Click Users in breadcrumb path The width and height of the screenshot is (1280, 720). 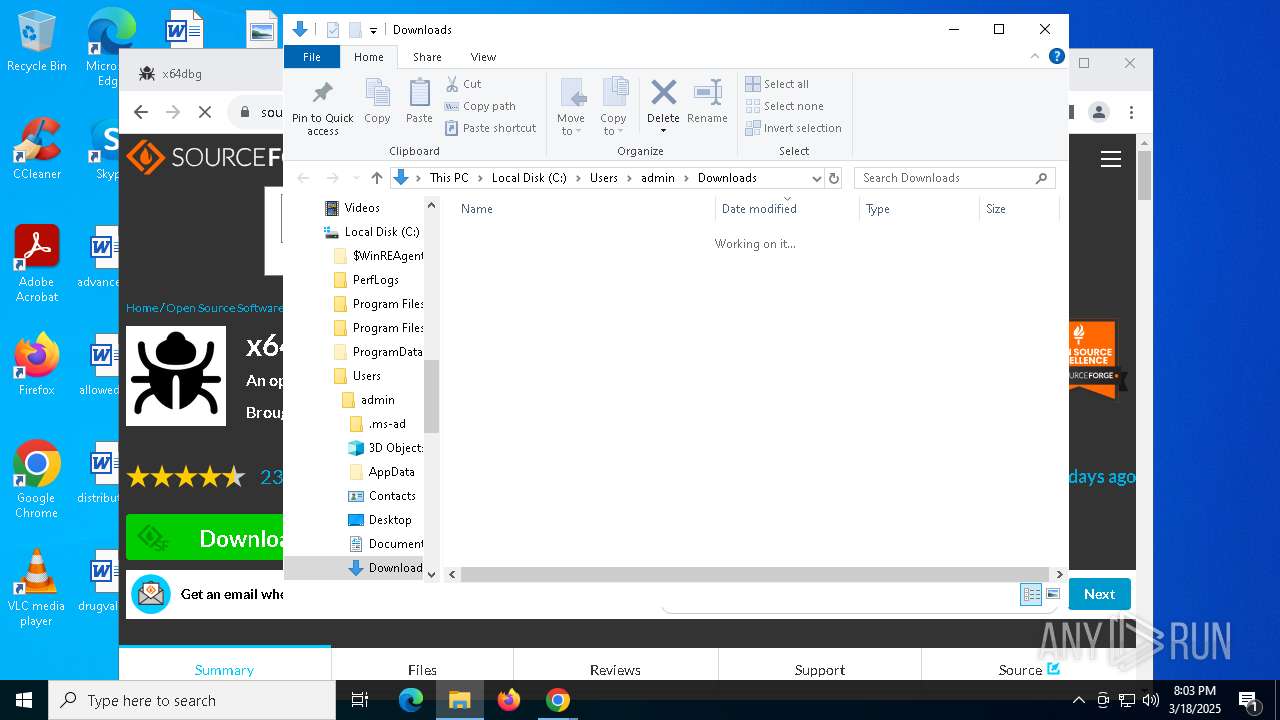pos(603,178)
